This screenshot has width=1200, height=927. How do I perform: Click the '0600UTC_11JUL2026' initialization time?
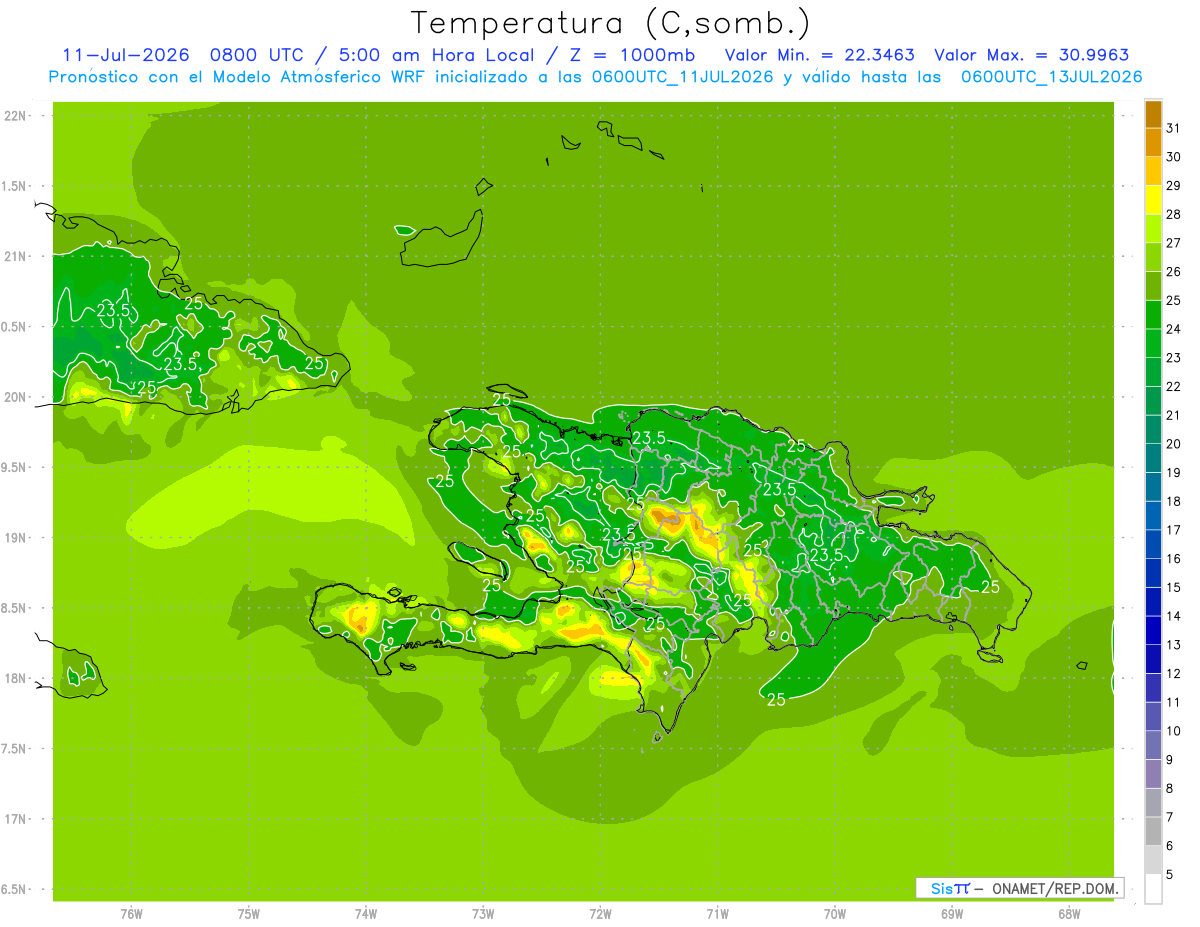point(682,77)
